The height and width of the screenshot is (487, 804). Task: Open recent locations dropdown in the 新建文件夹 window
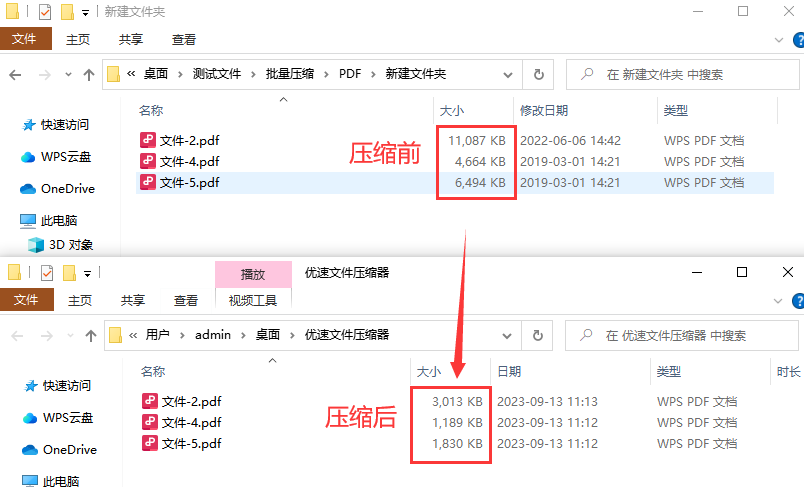coord(68,75)
